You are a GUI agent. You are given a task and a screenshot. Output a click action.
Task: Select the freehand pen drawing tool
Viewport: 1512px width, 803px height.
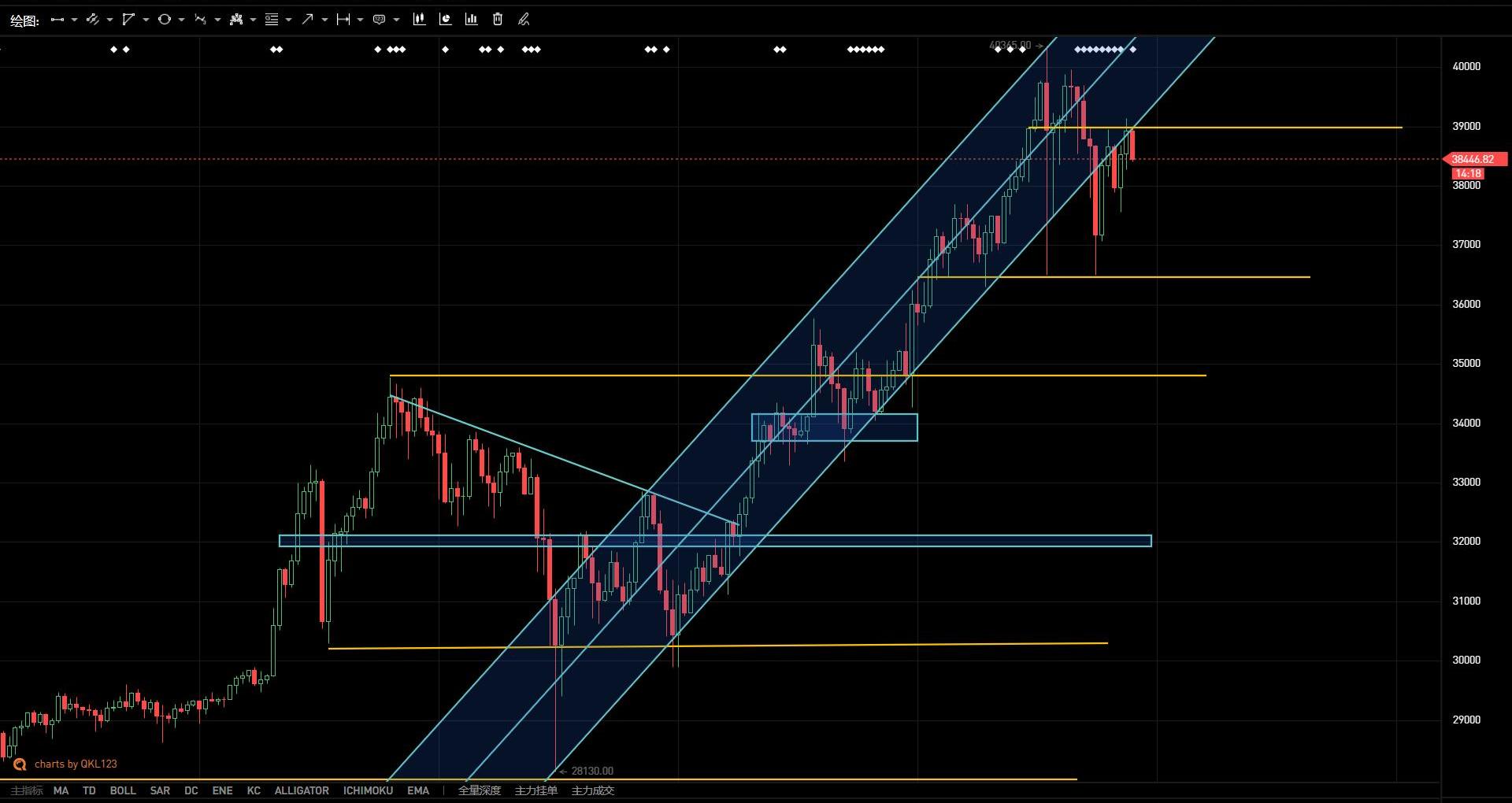click(524, 20)
